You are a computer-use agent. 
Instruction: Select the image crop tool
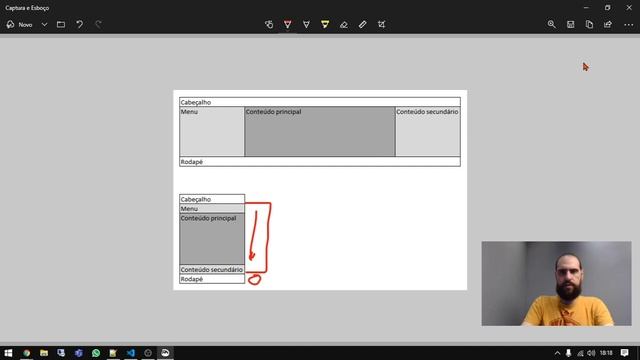pos(381,24)
